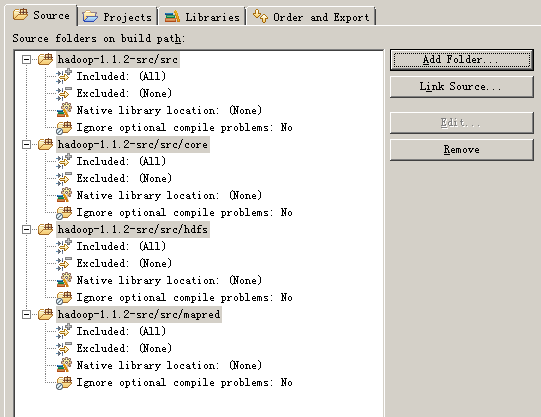Click Included filter icon under src/hdfs

[x=64, y=246]
